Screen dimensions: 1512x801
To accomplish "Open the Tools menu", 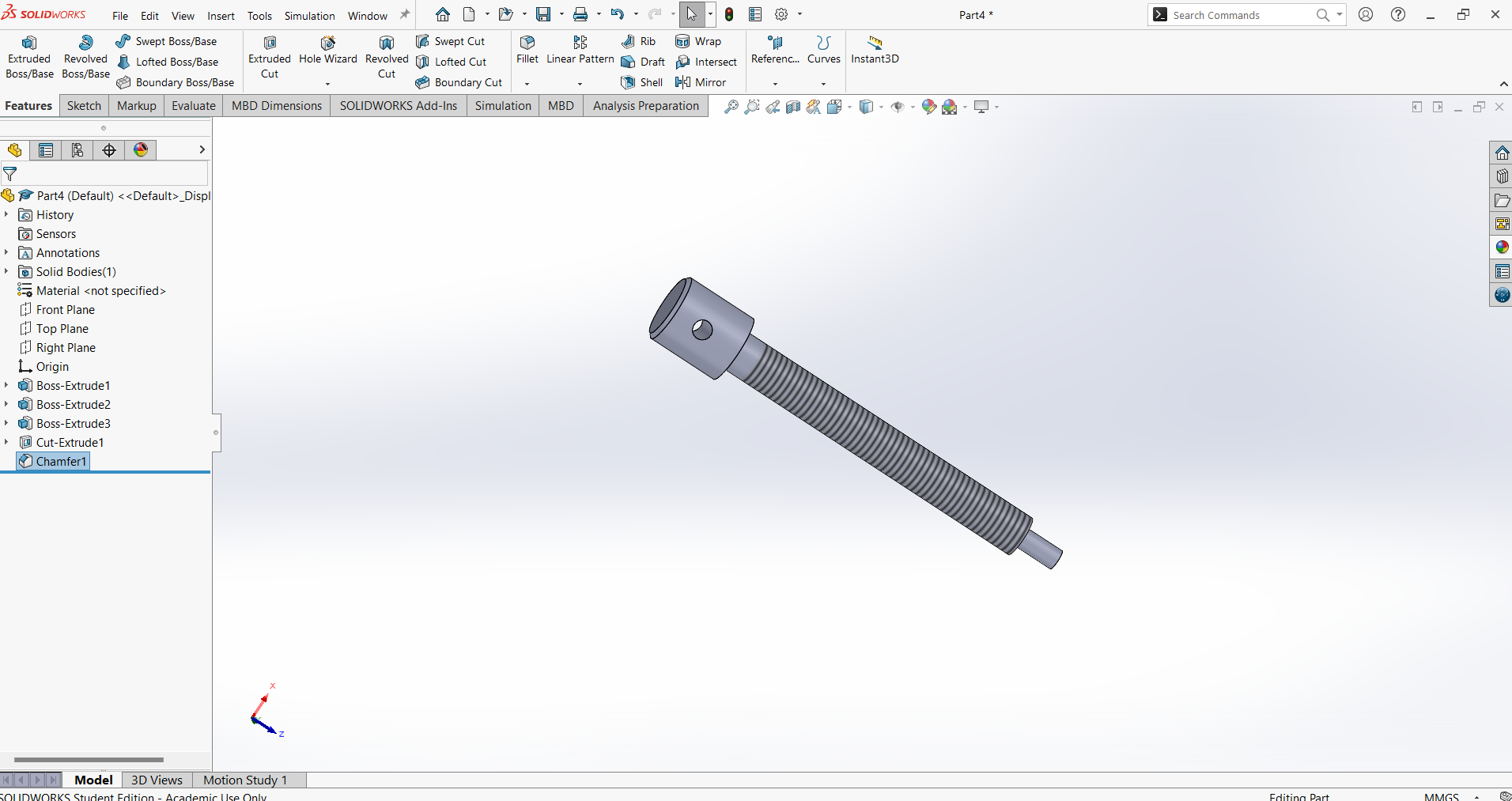I will pos(259,16).
